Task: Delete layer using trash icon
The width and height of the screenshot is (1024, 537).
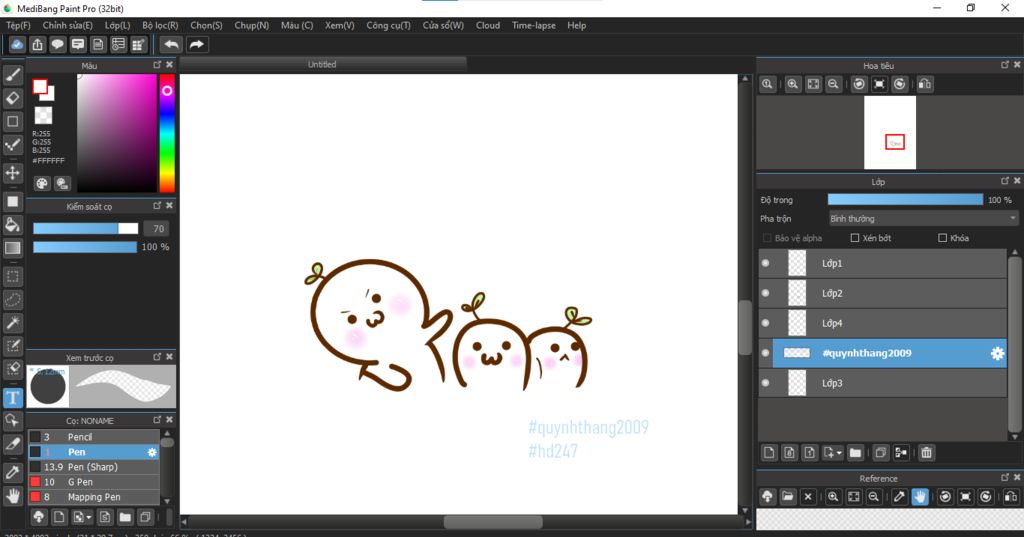Action: pos(926,453)
